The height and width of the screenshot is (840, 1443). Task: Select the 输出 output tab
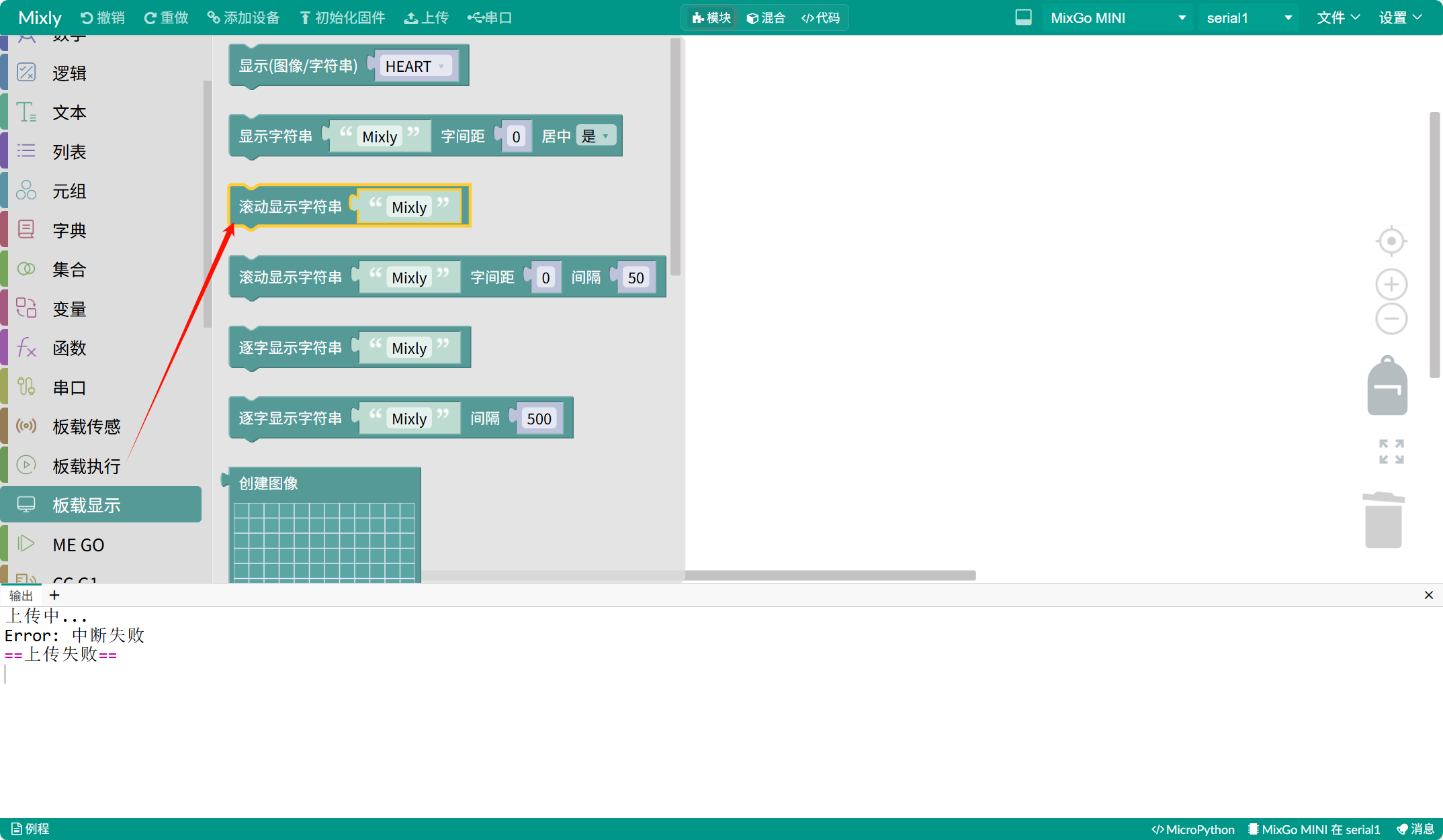point(21,596)
